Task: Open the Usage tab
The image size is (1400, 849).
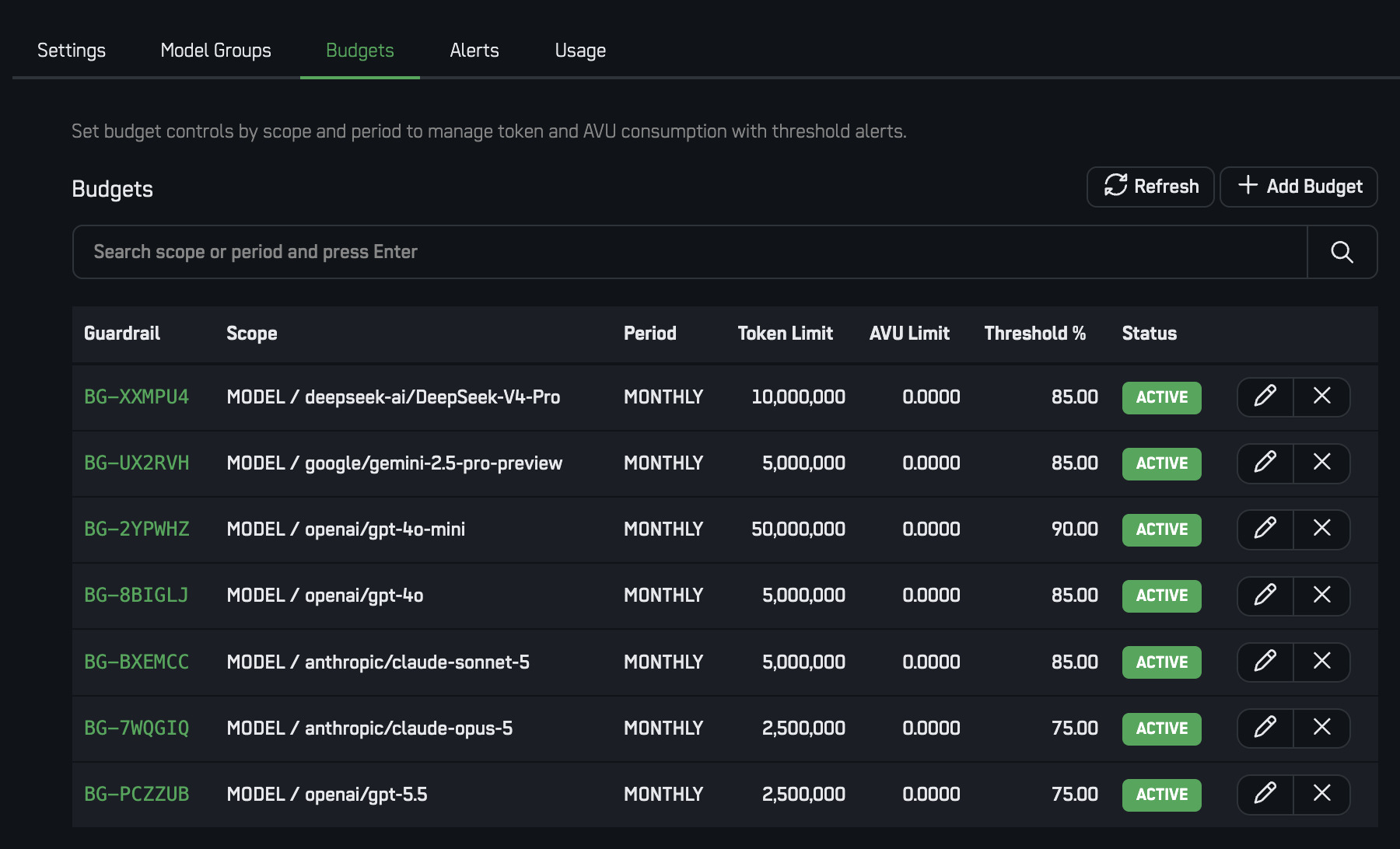Action: tap(580, 51)
